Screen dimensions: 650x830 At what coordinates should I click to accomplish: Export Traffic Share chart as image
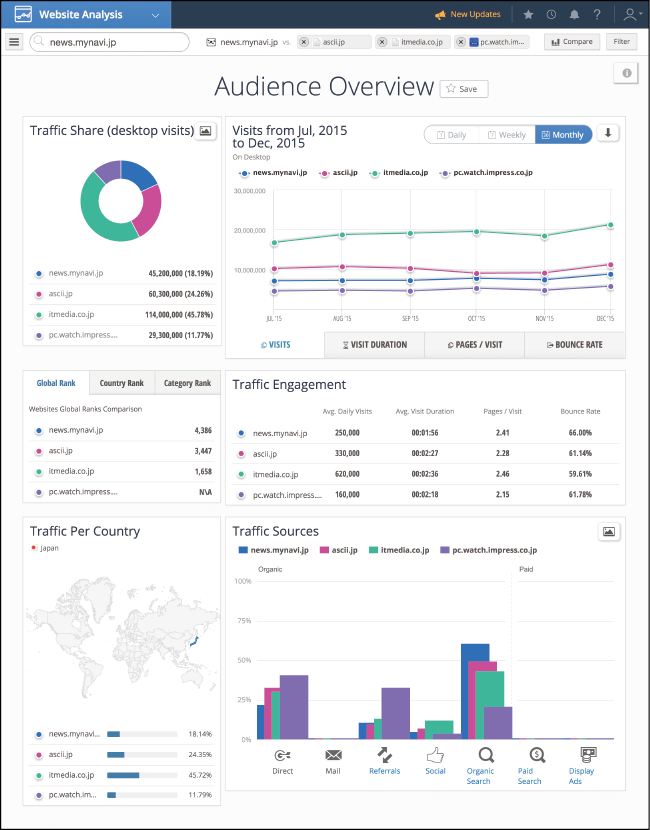pos(205,131)
